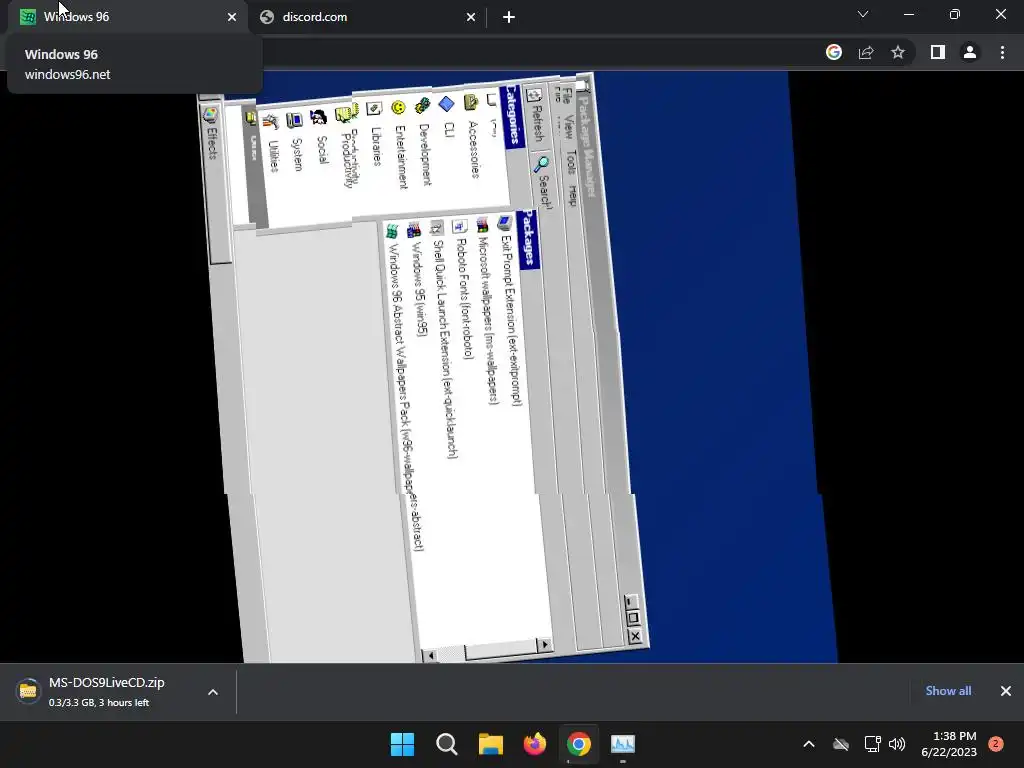Open the Entertainment smiley icon

pos(398,107)
